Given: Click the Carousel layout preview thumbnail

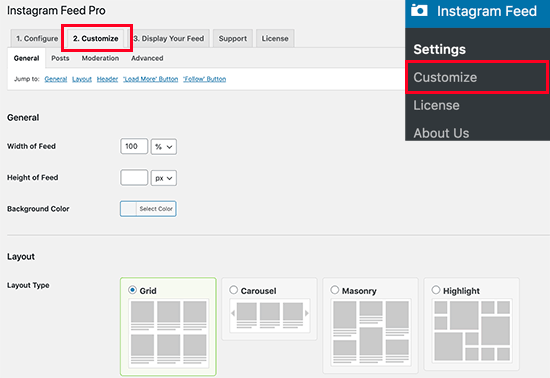Looking at the screenshot, I should pyautogui.click(x=270, y=315).
